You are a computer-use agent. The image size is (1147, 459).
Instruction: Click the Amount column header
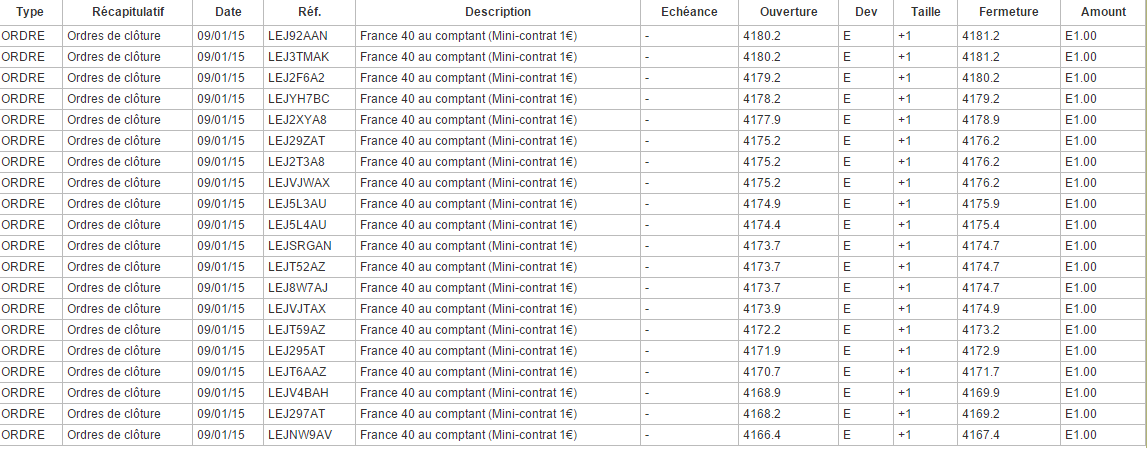(x=1103, y=12)
